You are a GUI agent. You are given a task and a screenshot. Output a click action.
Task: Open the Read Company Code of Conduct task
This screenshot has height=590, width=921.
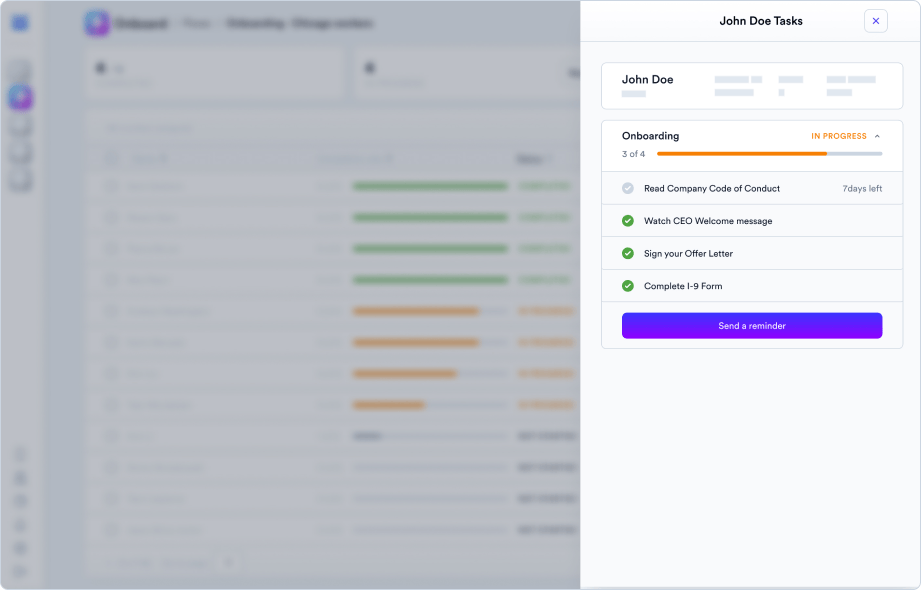click(711, 188)
